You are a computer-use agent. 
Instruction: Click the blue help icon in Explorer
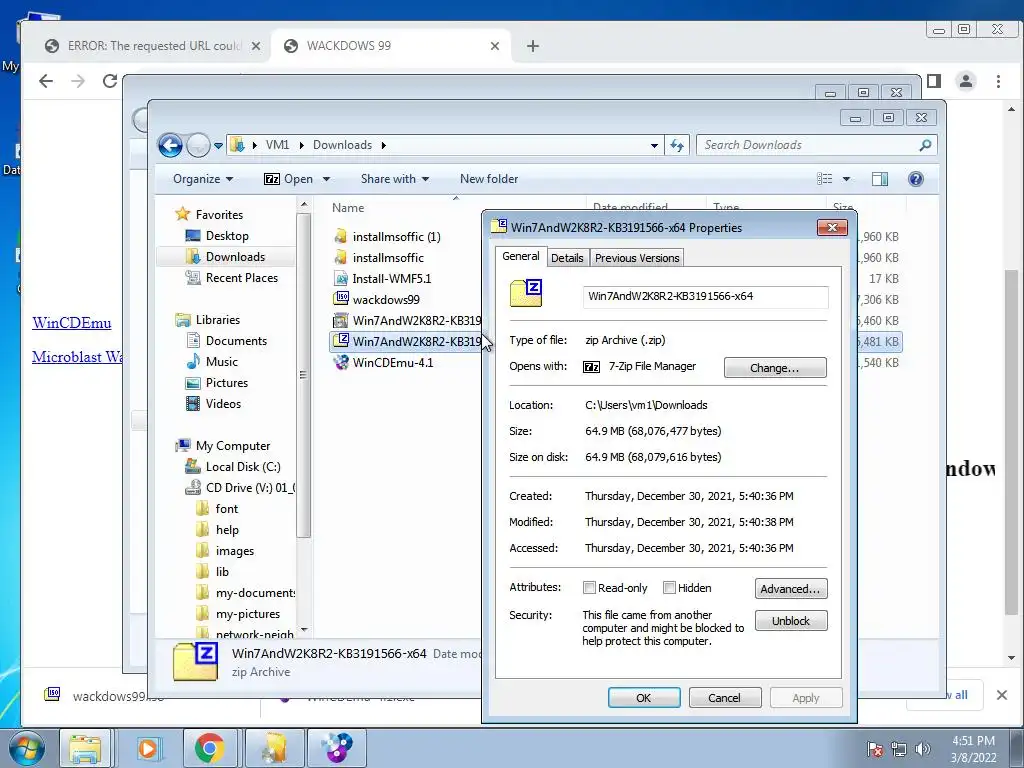pos(916,179)
